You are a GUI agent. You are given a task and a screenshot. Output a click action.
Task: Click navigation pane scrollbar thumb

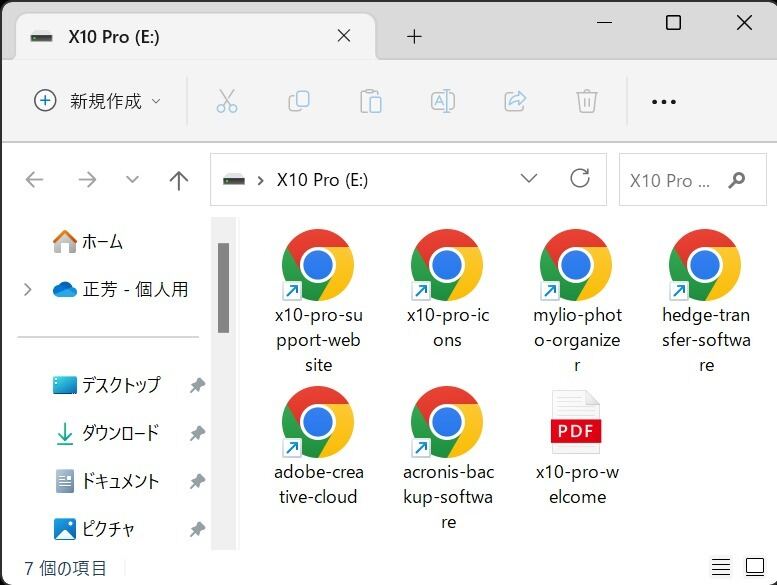click(x=223, y=288)
